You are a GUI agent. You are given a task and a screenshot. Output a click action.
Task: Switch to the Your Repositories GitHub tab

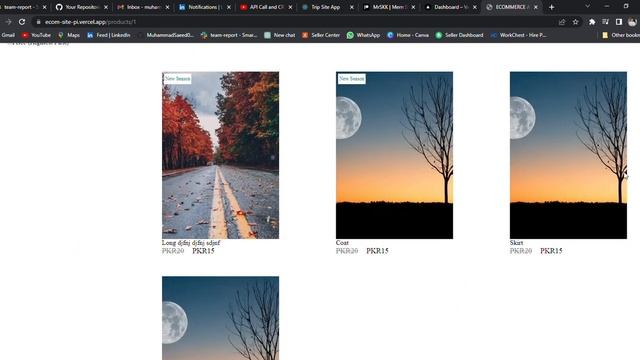click(81, 7)
